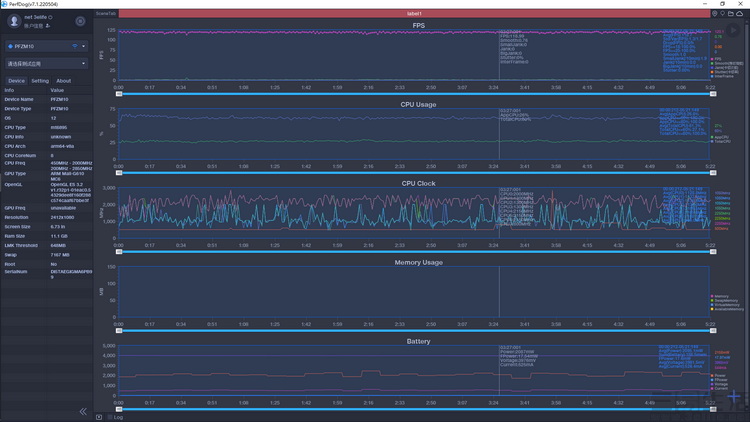
Task: Click the Resolution value 2412x1080
Action: (x=61, y=217)
